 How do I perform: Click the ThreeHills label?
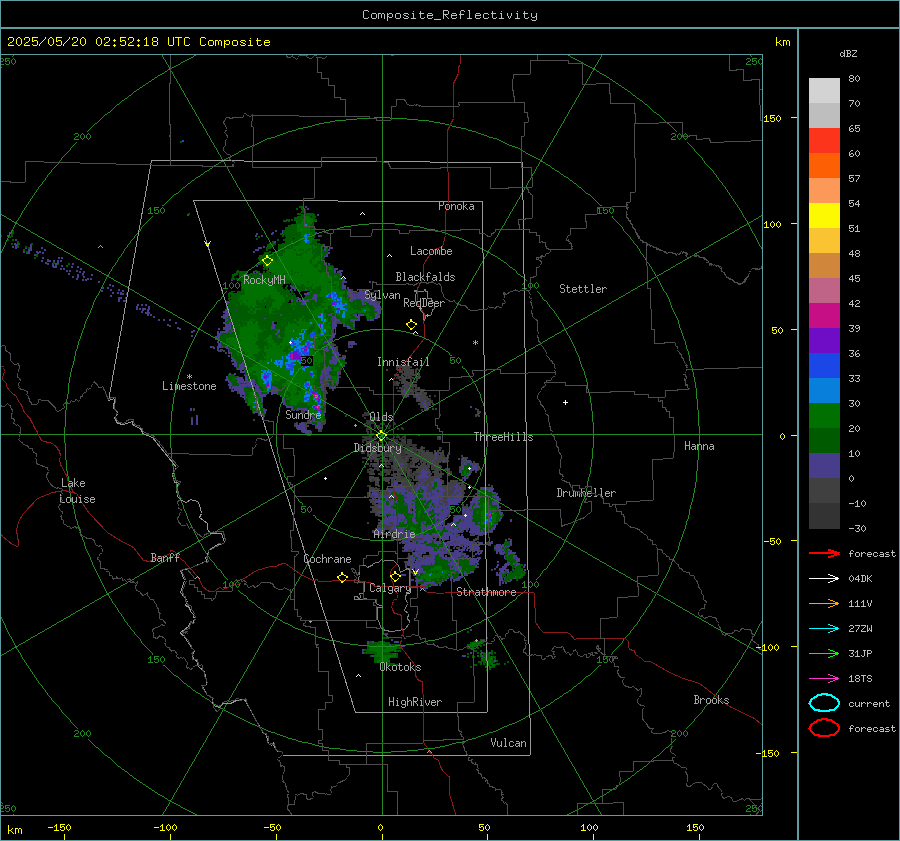[x=503, y=437]
